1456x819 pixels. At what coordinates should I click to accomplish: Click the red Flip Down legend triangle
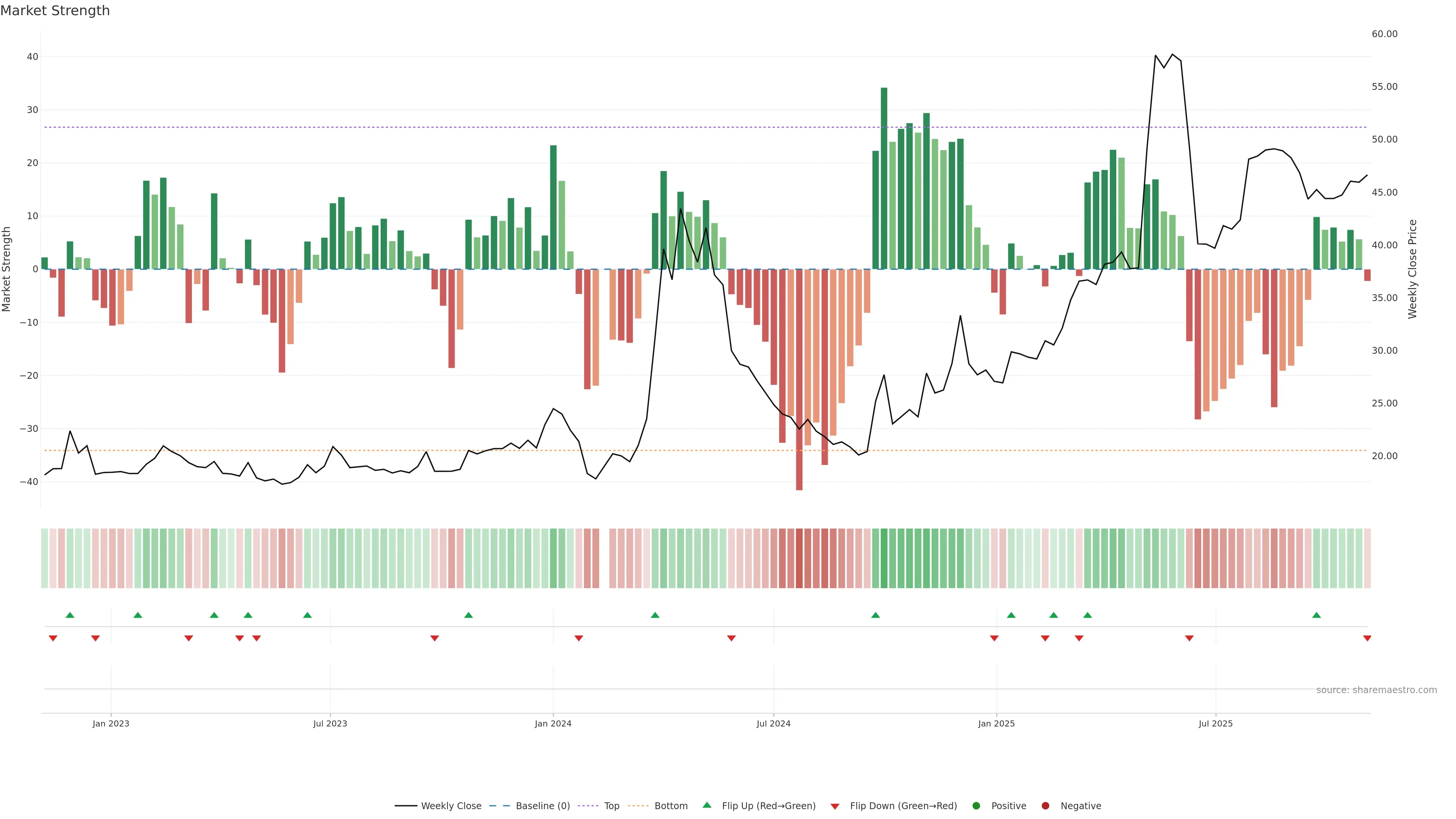pyautogui.click(x=835, y=806)
